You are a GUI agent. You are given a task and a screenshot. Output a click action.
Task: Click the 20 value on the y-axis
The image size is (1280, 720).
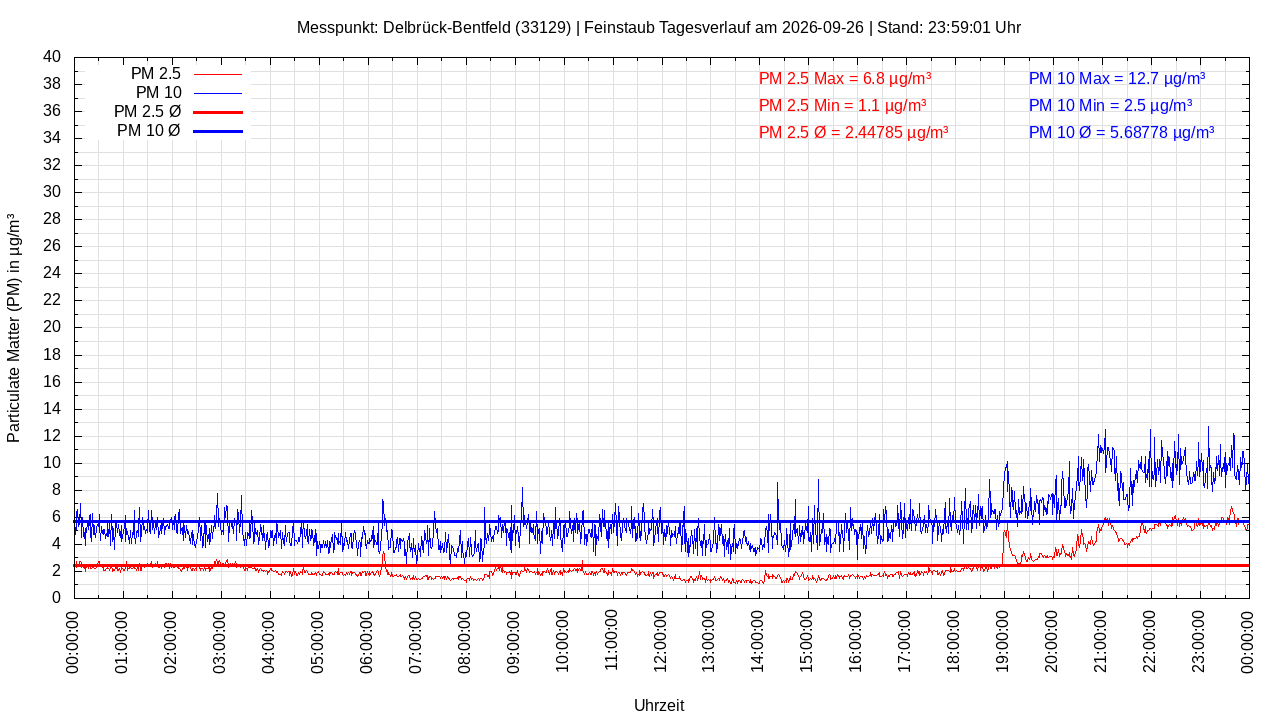pyautogui.click(x=52, y=327)
